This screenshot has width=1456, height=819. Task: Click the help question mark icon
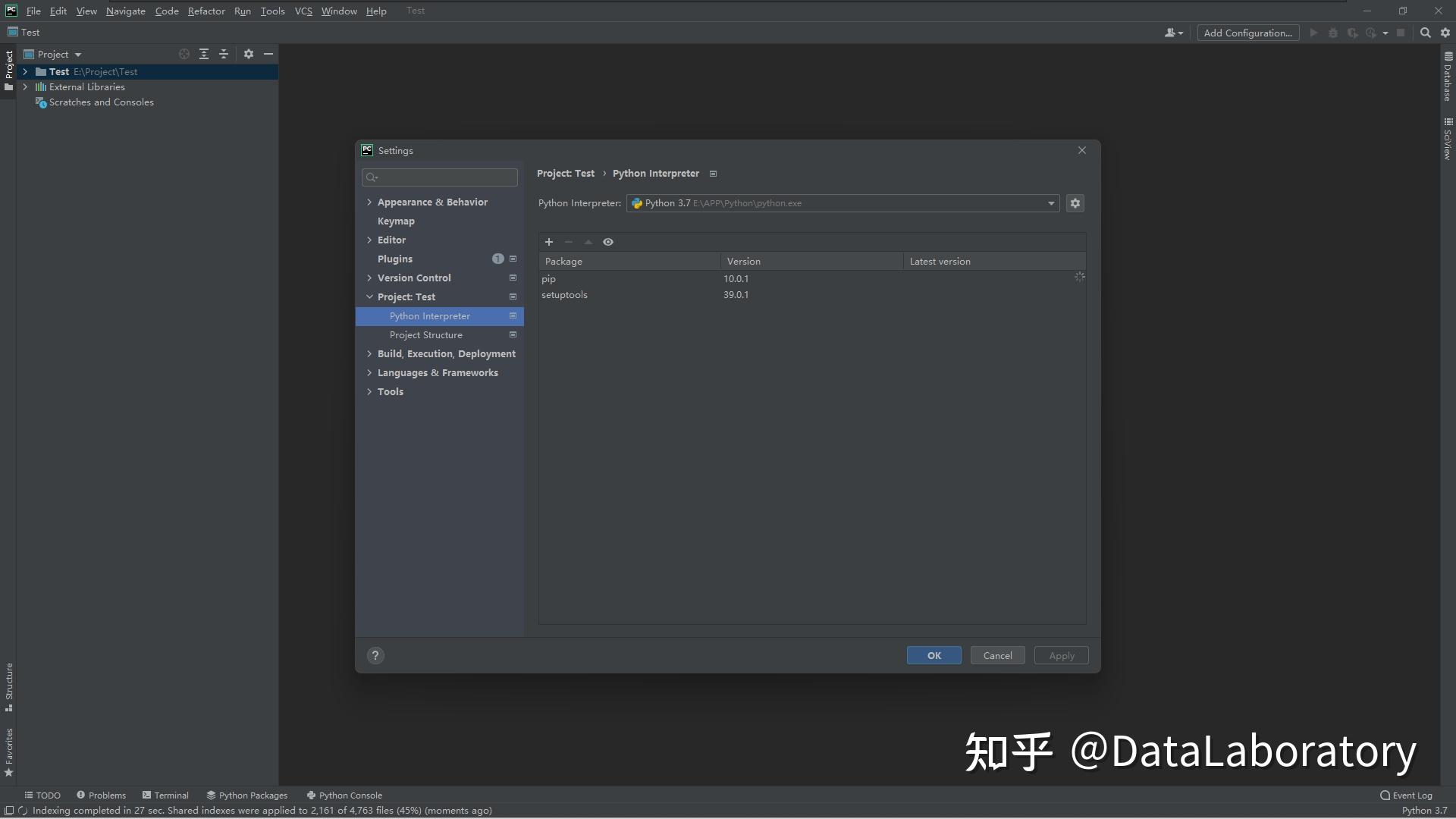(375, 655)
